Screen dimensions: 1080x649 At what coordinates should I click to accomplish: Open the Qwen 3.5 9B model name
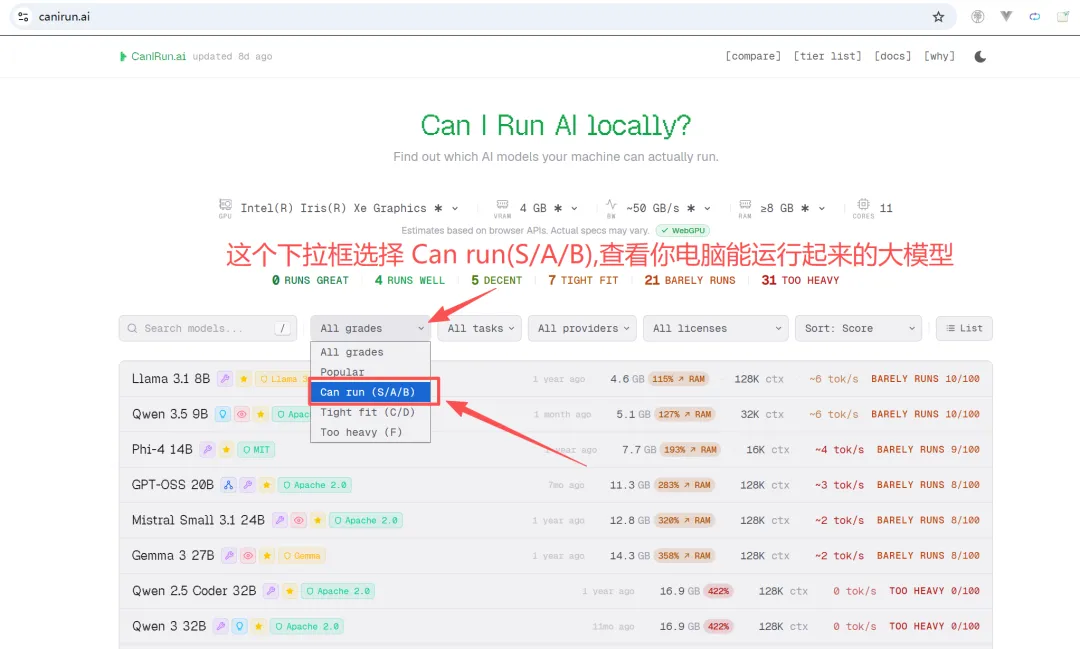click(169, 414)
